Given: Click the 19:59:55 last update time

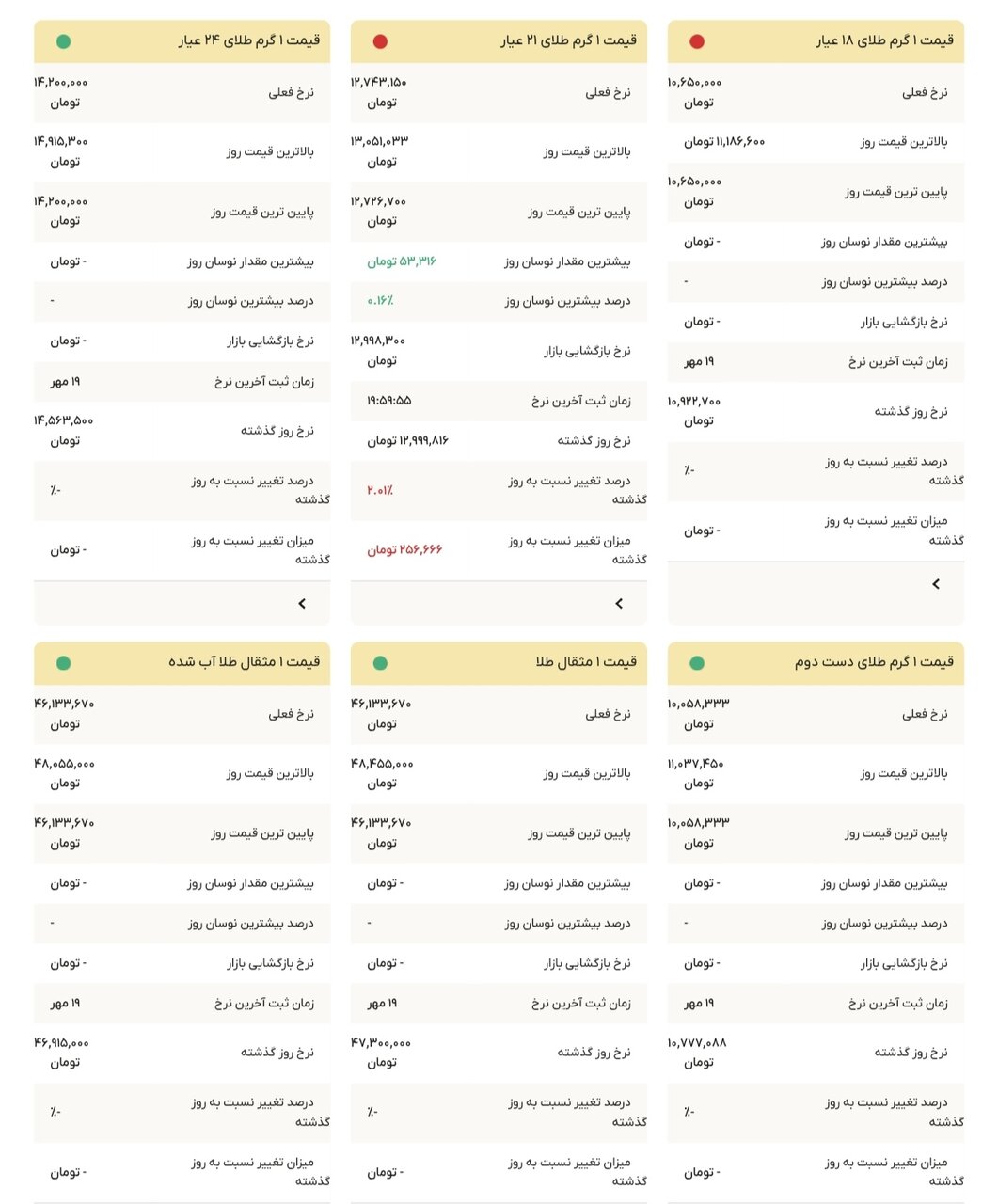Looking at the screenshot, I should [x=389, y=401].
